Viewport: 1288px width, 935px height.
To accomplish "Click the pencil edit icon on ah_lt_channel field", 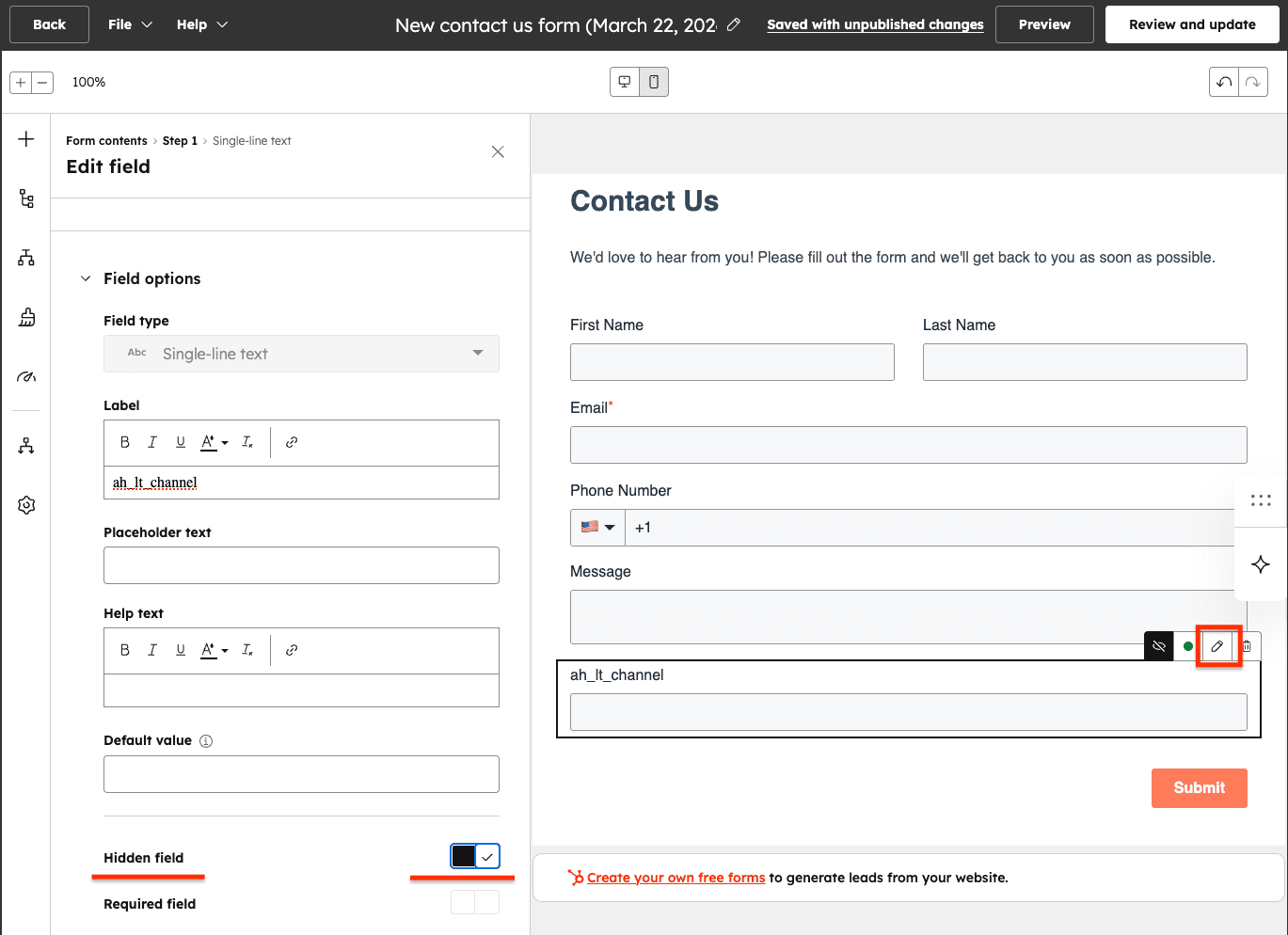I will (1217, 646).
